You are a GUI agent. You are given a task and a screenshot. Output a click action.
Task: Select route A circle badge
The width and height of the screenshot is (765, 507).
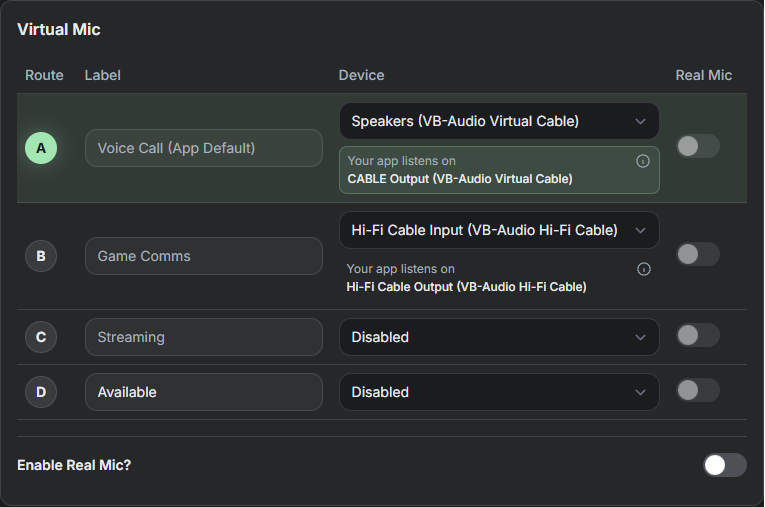tap(41, 148)
